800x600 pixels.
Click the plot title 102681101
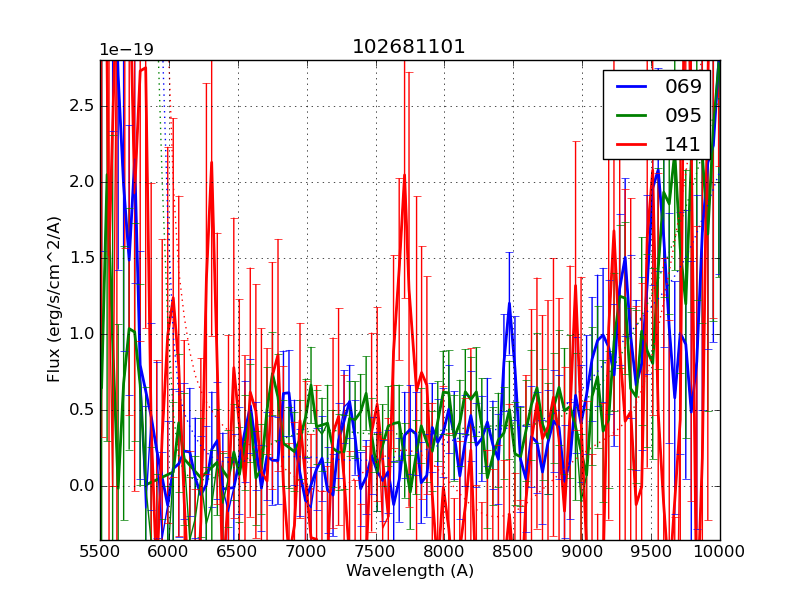pos(409,47)
